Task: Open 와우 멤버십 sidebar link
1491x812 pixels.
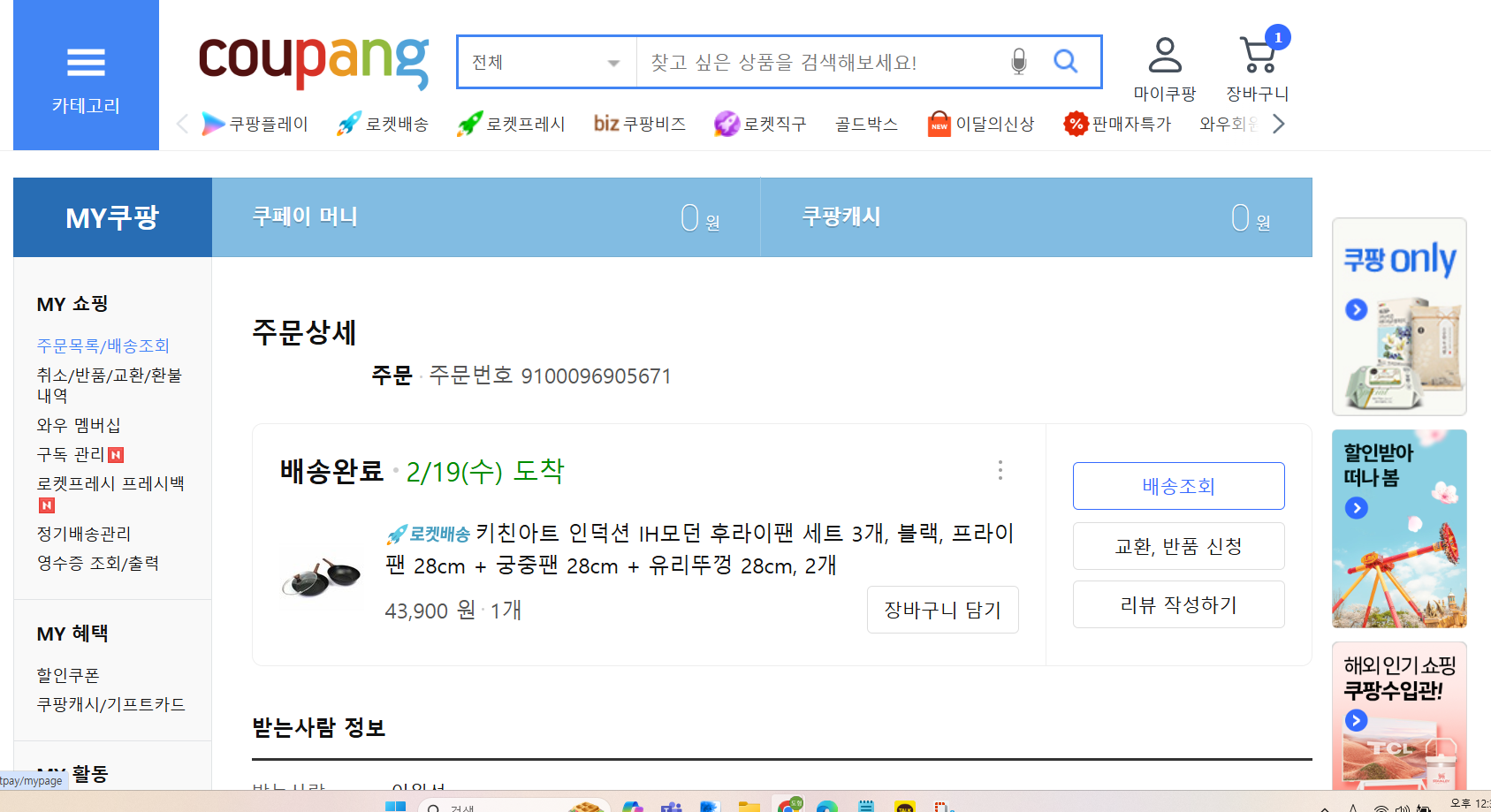Action: 79,425
